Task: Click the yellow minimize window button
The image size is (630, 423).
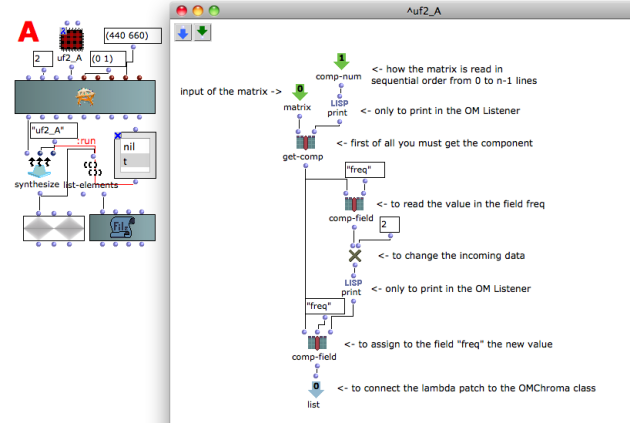Action: pos(198,10)
